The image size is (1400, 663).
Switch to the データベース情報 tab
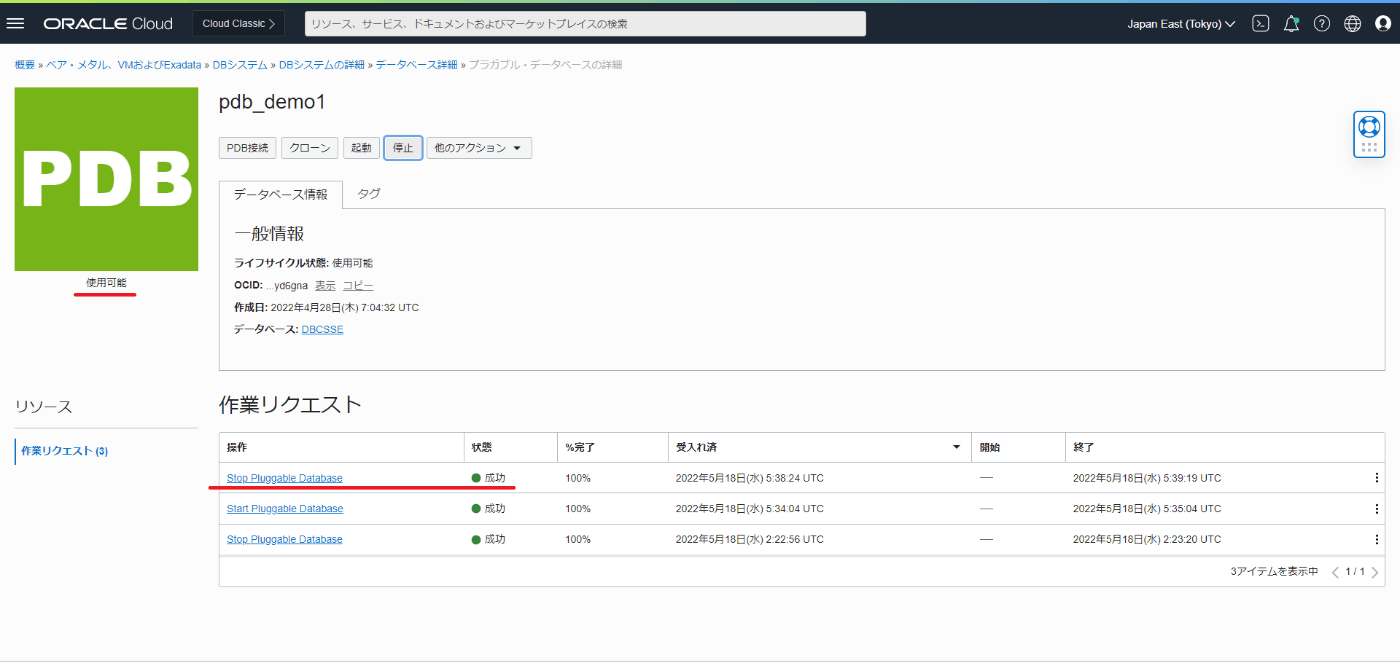point(281,194)
